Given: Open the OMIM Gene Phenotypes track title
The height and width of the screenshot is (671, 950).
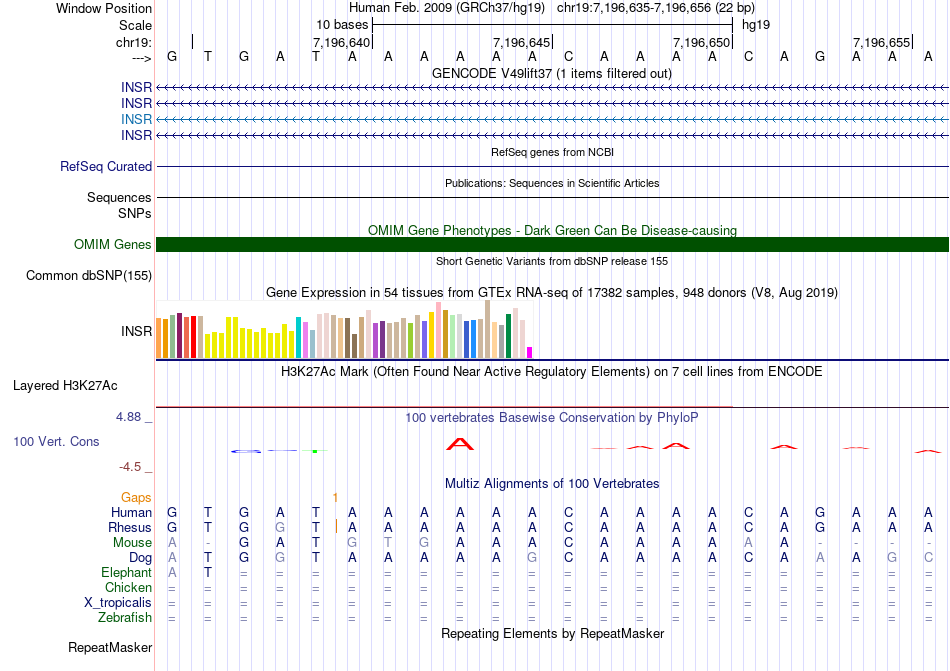Looking at the screenshot, I should tap(552, 230).
